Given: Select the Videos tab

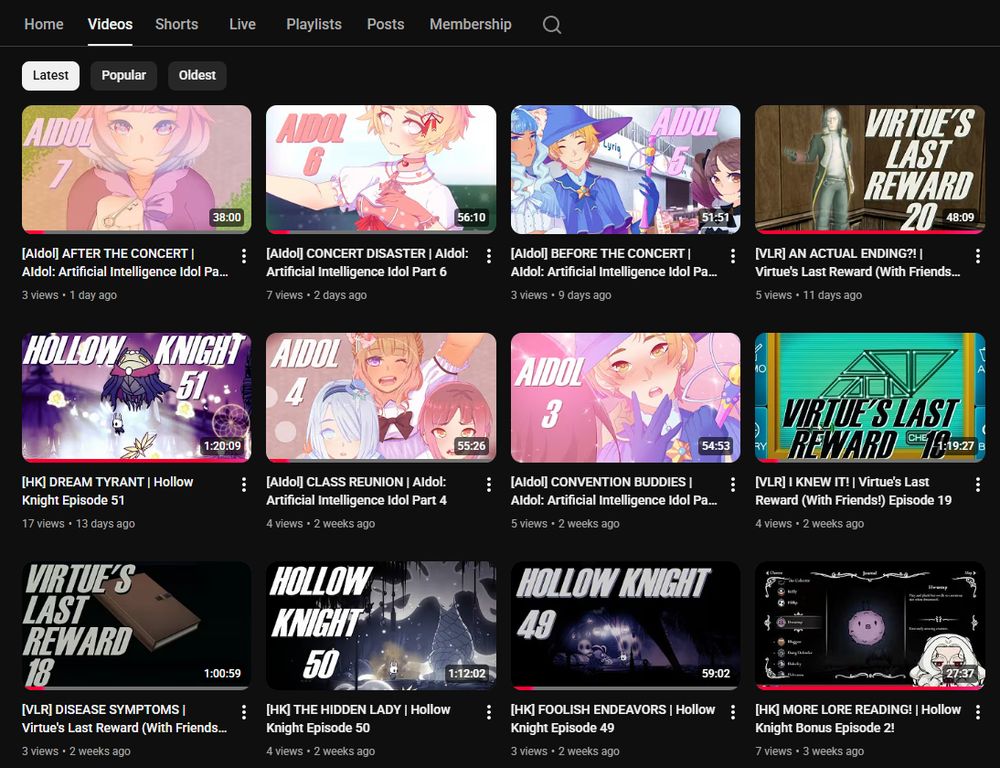Looking at the screenshot, I should [x=110, y=24].
